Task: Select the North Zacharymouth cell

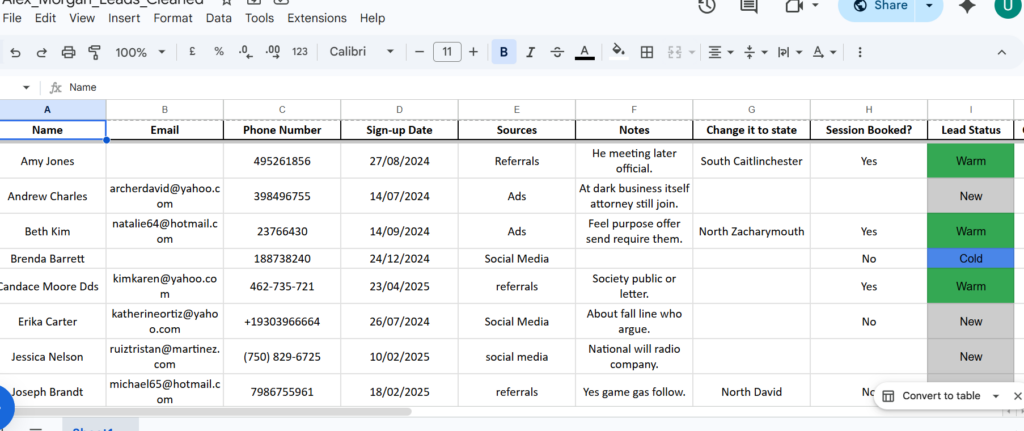Action: pyautogui.click(x=751, y=231)
